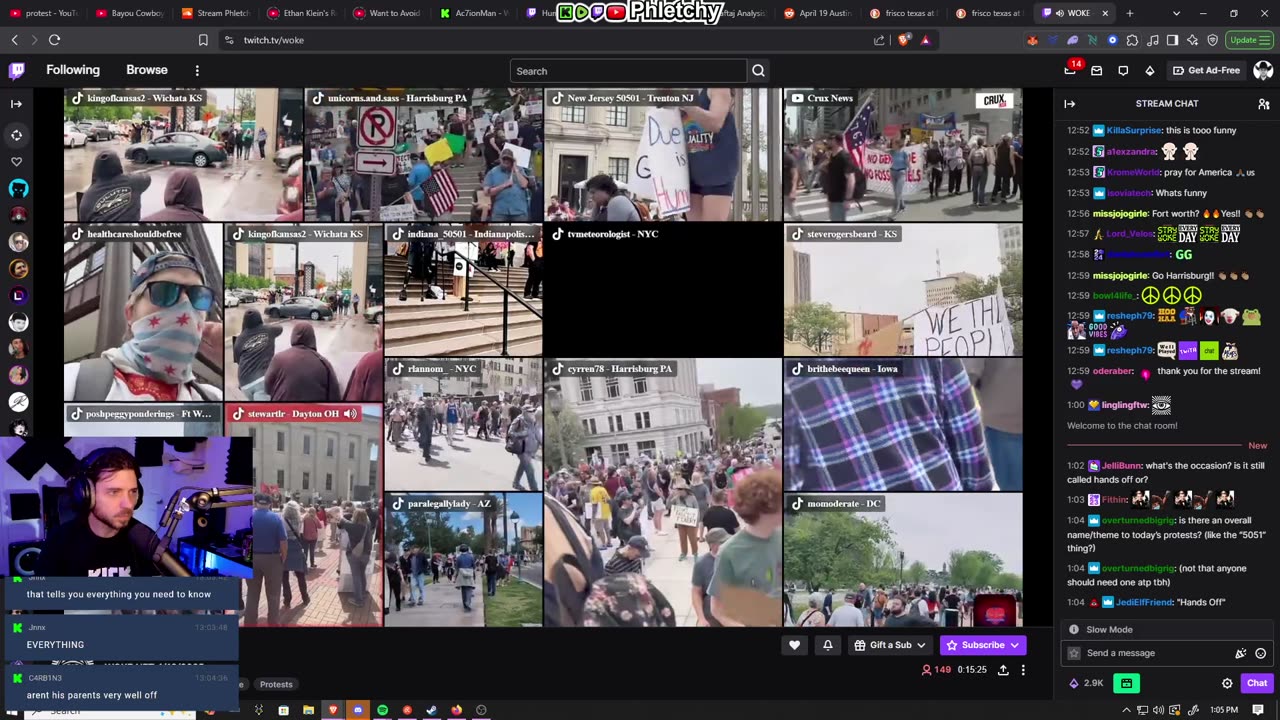This screenshot has width=1280, height=720.
Task: Collapse the Stream Chat panel
Action: (1069, 104)
